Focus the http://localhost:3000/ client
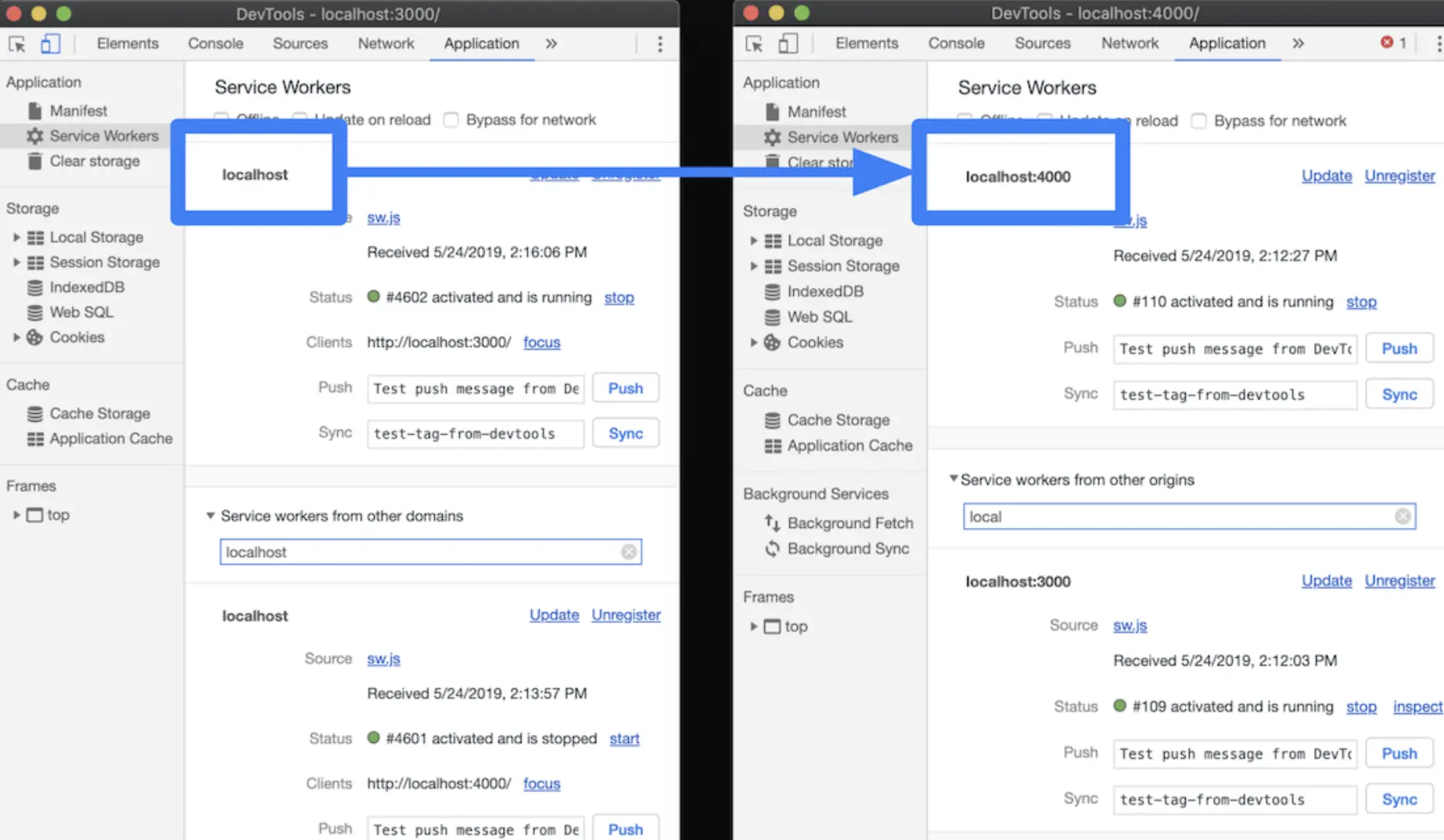 541,343
